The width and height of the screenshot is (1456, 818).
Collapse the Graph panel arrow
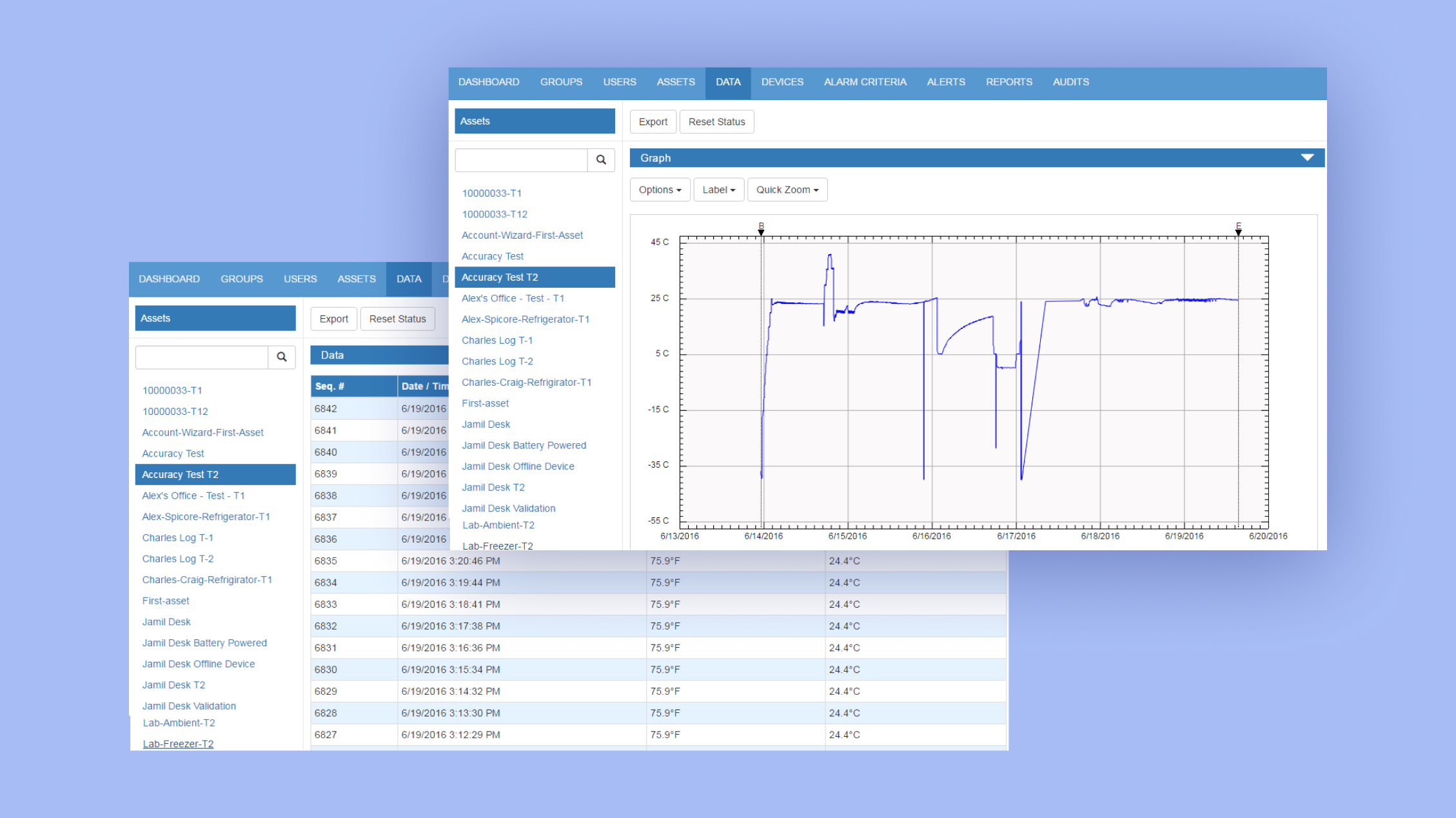tap(1307, 158)
